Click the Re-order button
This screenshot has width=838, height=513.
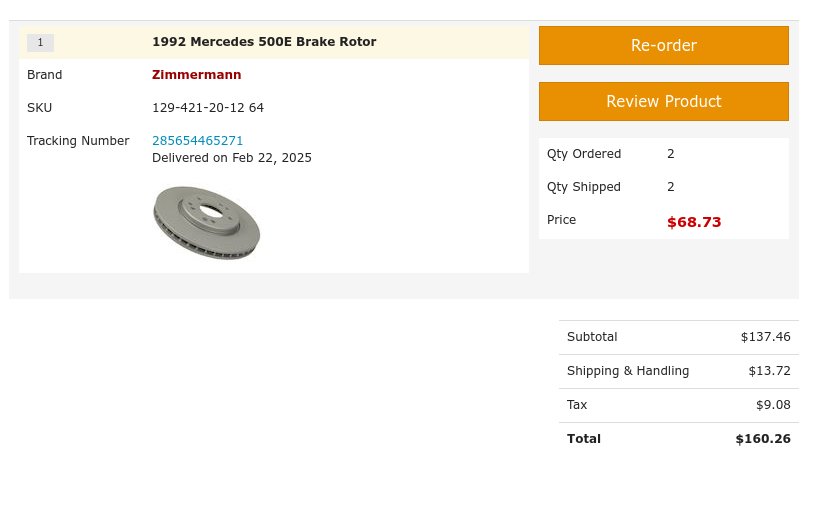663,46
